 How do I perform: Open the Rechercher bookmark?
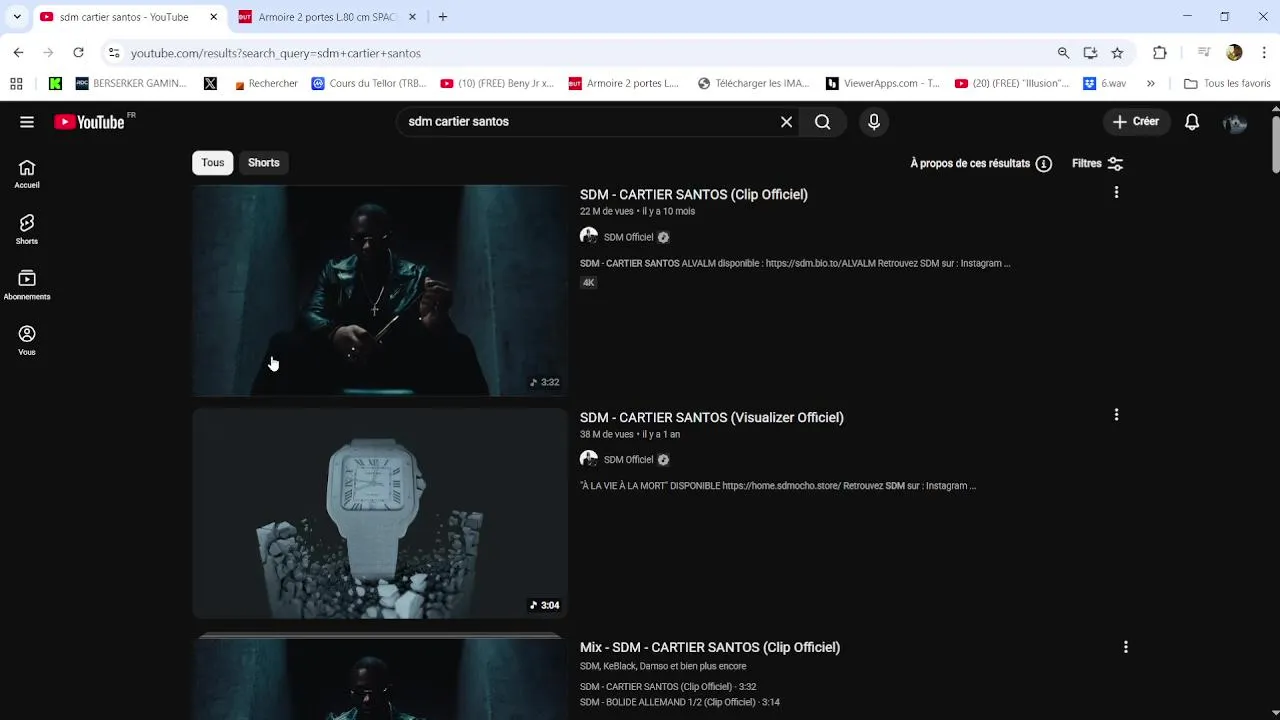click(265, 84)
